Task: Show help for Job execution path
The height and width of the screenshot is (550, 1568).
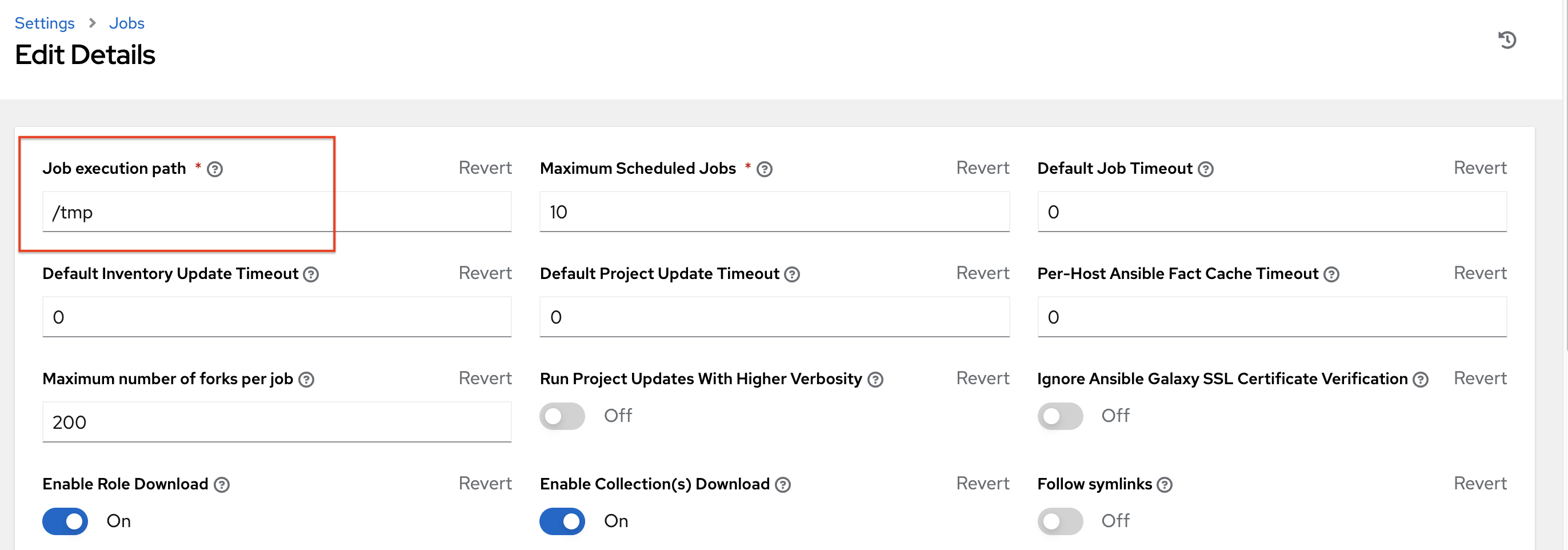Action: click(x=215, y=169)
